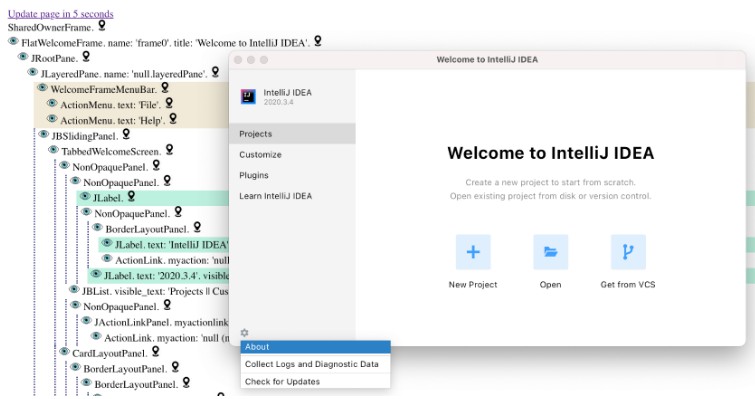Click the pin on NonOpaquePanel row directly under TabbedWelcomeScreen
The height and width of the screenshot is (399, 755).
click(156, 165)
